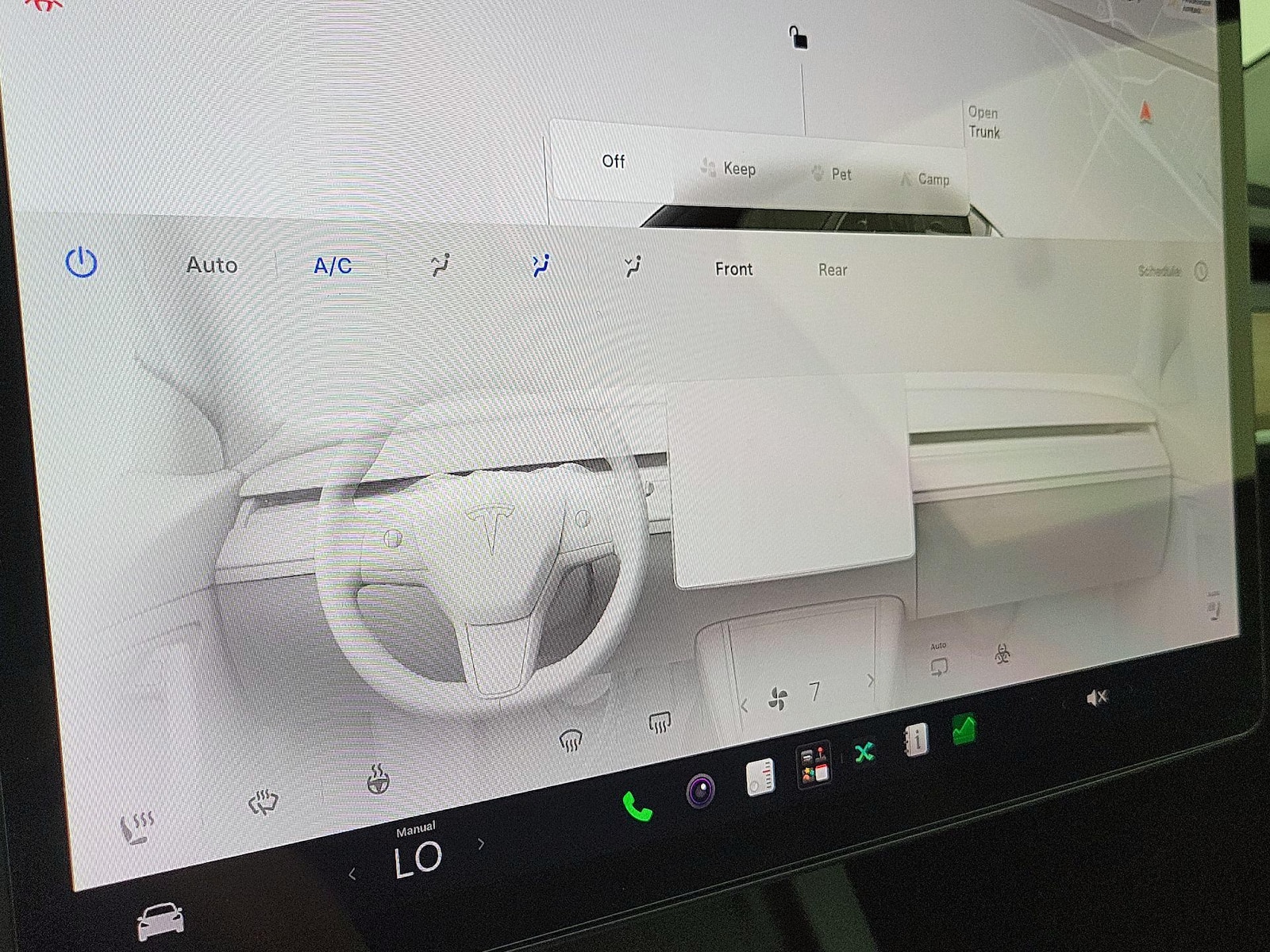Viewport: 1270px width, 952px height.
Task: Toggle Auto climate mode
Action: point(212,265)
